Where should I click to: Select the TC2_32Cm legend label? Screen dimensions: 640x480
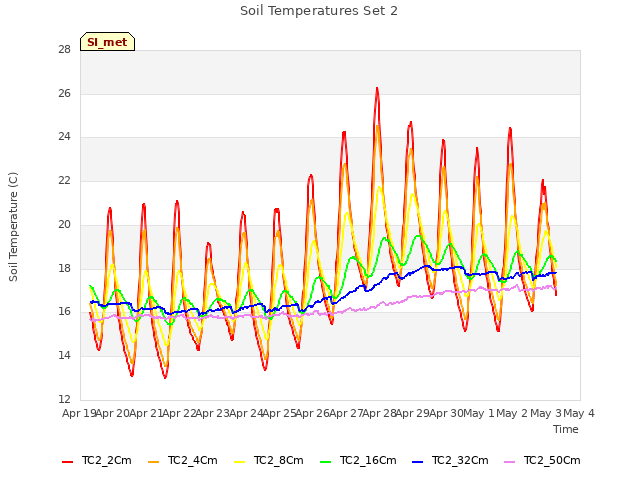[x=460, y=461]
